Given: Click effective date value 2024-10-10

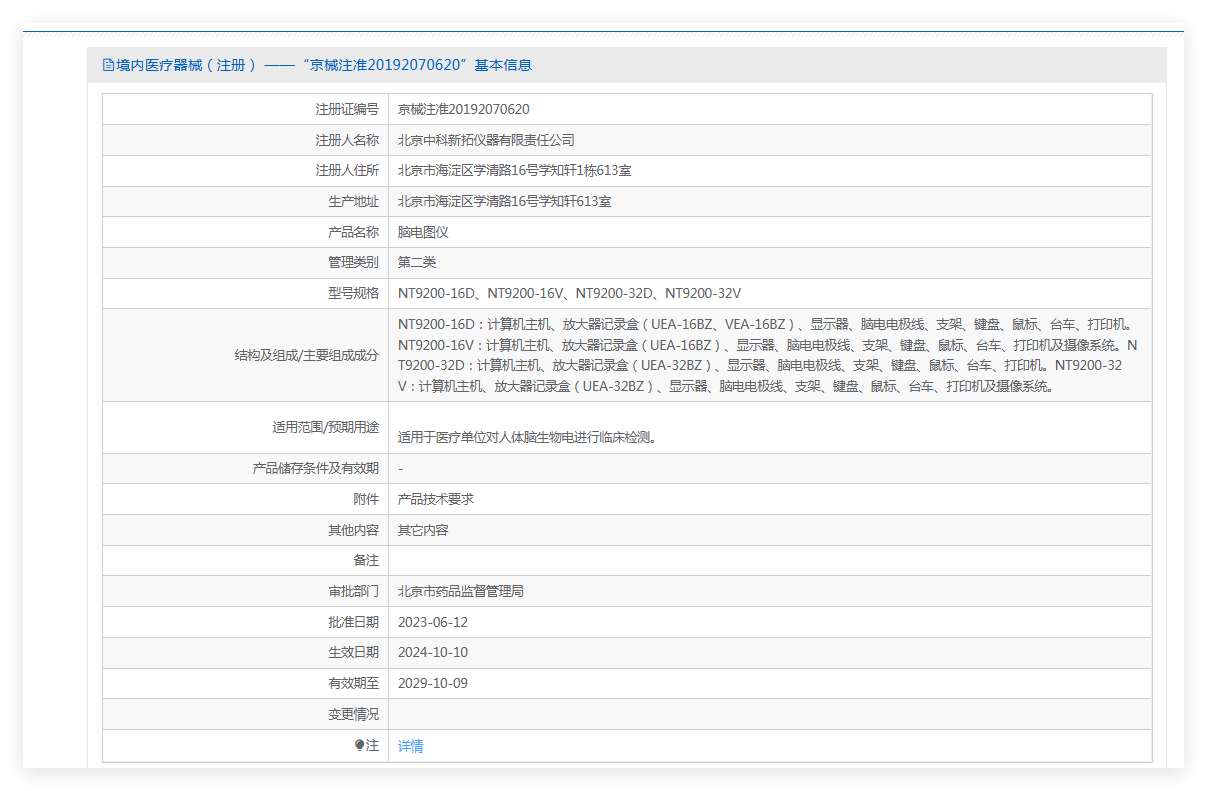Looking at the screenshot, I should point(433,652).
